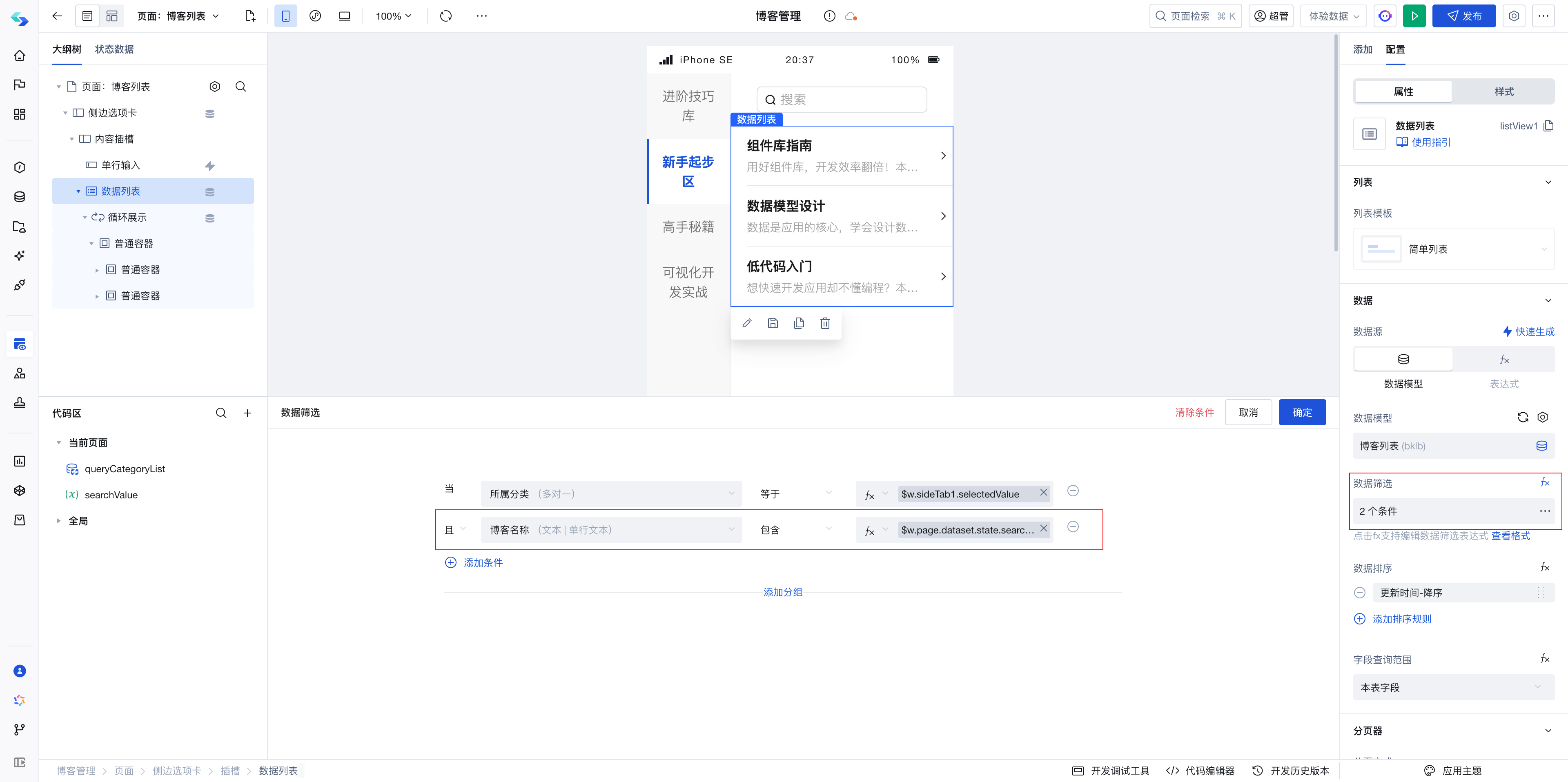This screenshot has height=782, width=1568.
Task: Remove the 博客名称 filter condition
Action: coord(1073,527)
